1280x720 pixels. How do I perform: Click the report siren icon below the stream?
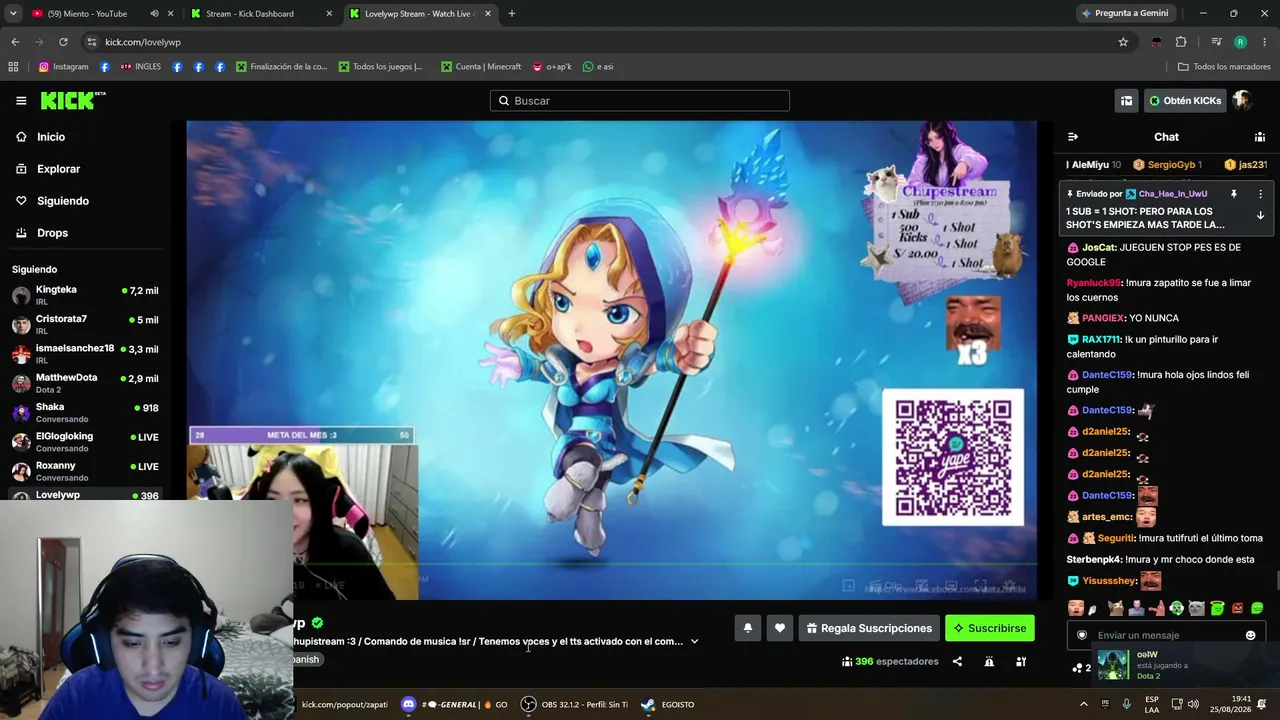[x=989, y=661]
